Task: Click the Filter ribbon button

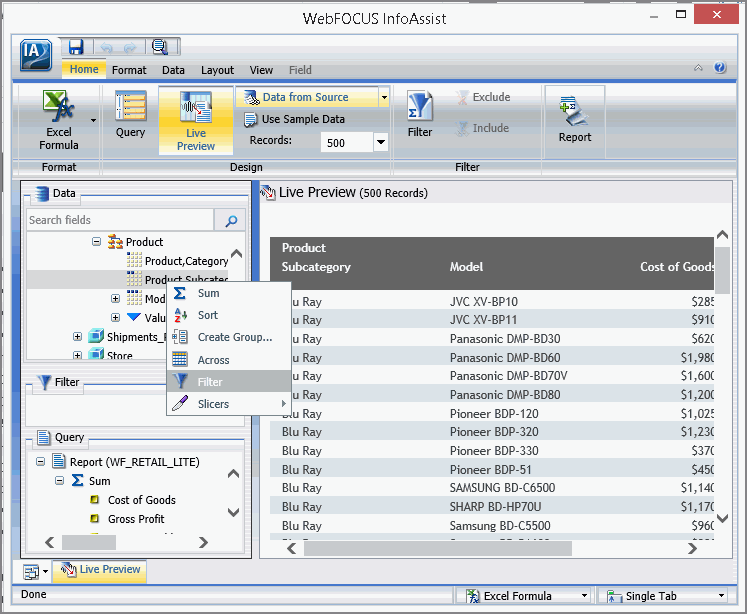Action: [420, 114]
